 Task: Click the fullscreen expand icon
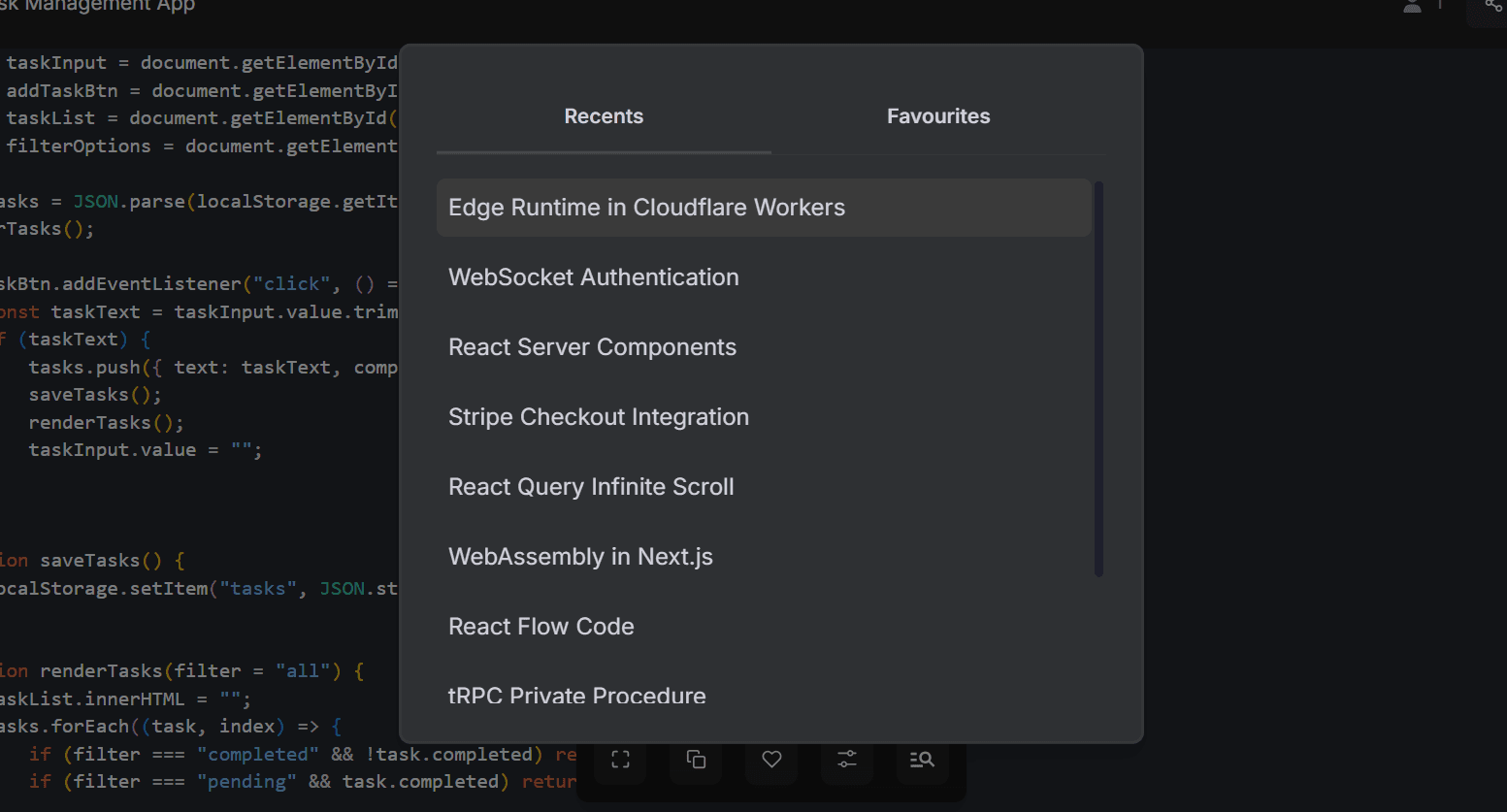pos(621,760)
